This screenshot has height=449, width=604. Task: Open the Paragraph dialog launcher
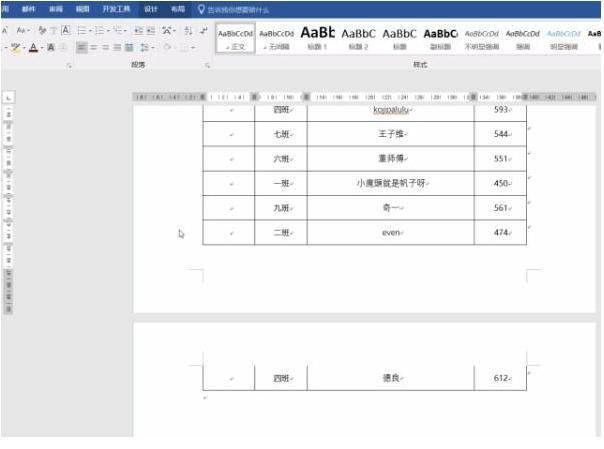[x=207, y=66]
